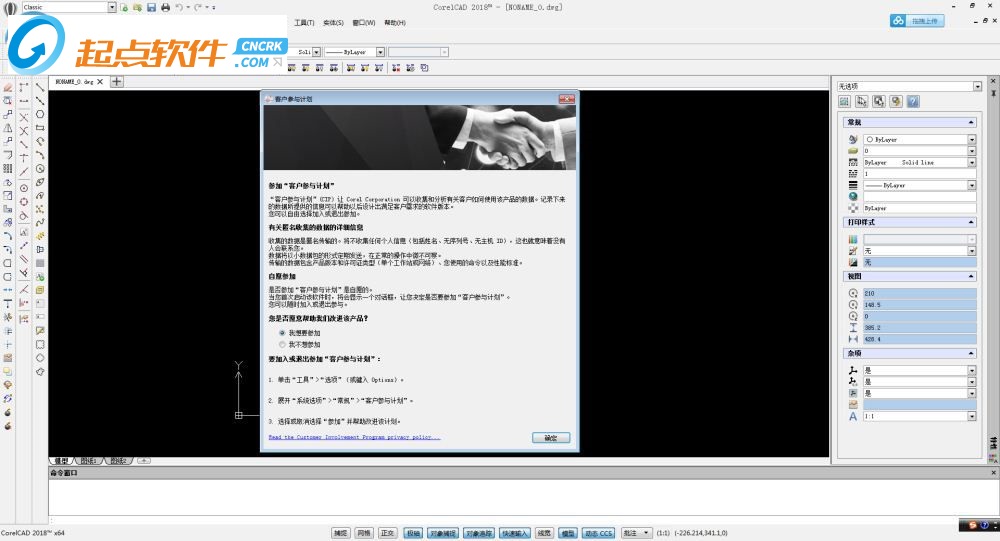The image size is (1000, 541).
Task: Click the 模型 button in status bar
Action: pyautogui.click(x=568, y=533)
